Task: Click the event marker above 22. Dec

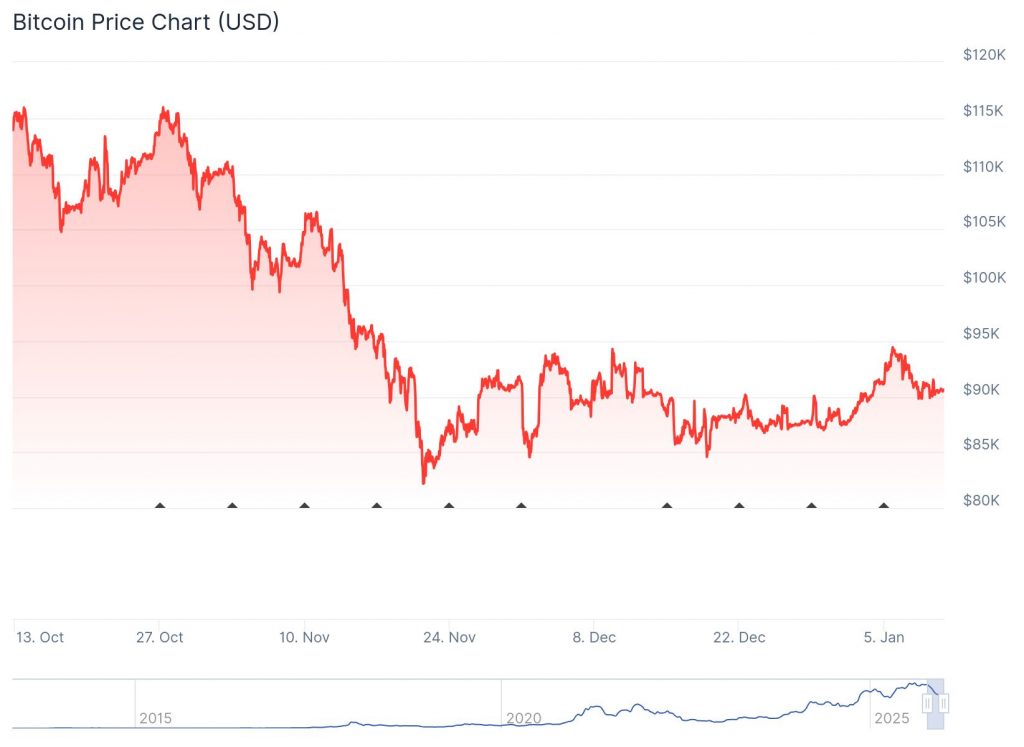Action: pos(739,506)
